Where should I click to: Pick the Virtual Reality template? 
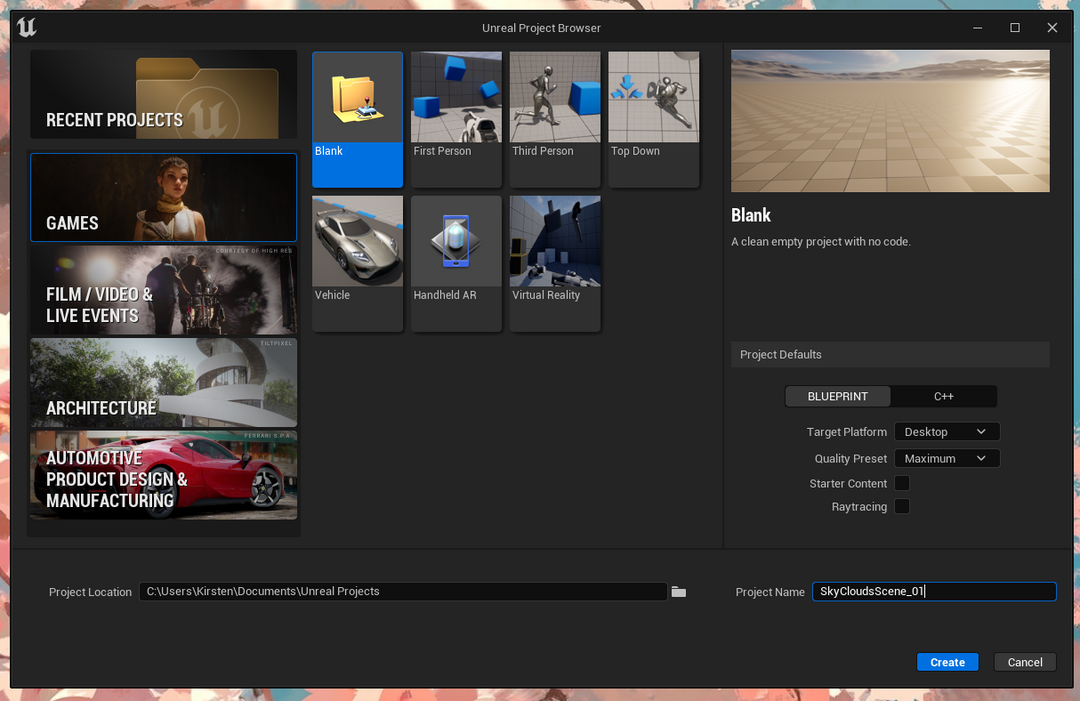click(555, 263)
